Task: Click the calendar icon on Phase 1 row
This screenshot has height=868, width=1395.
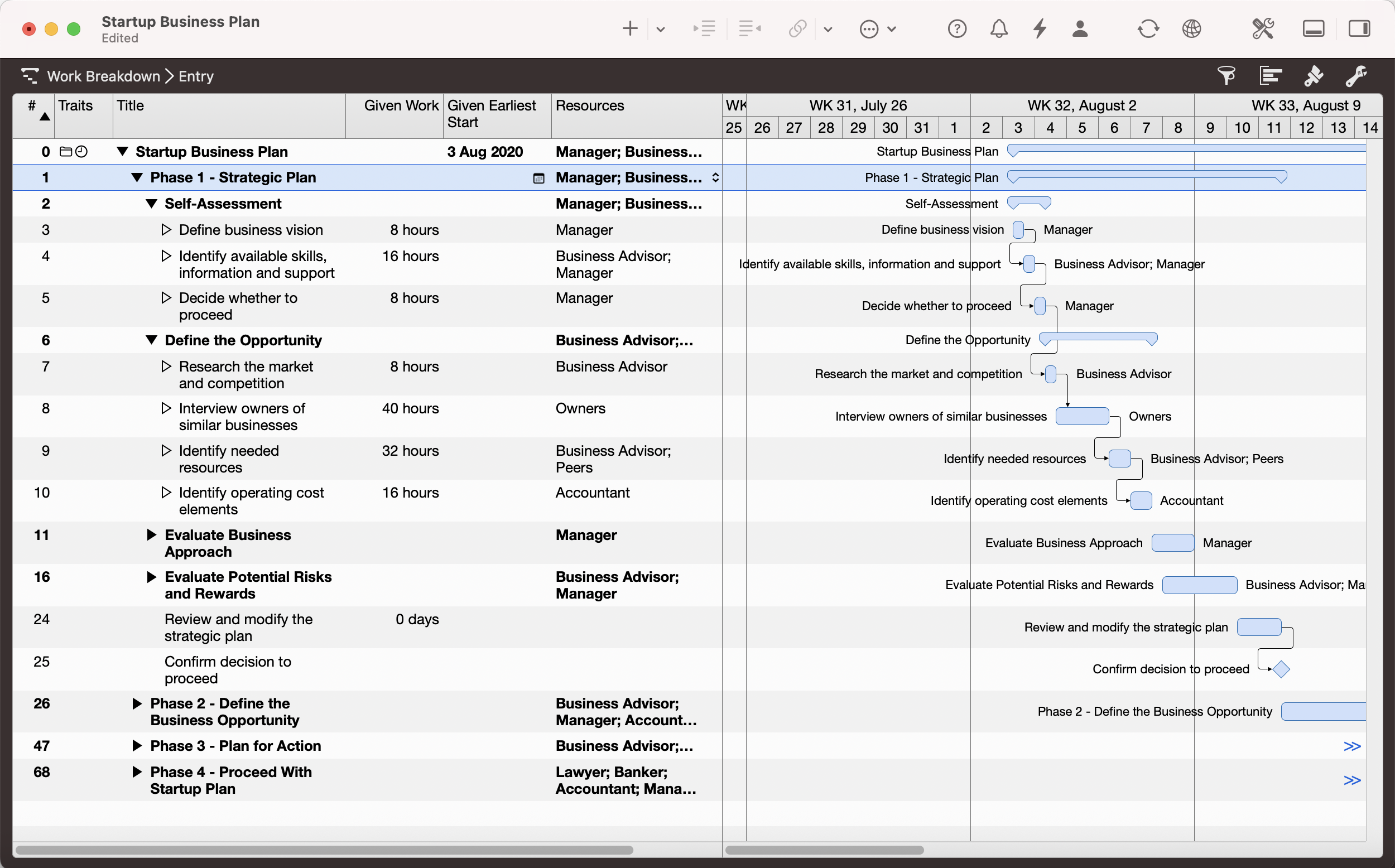Action: [x=538, y=179]
